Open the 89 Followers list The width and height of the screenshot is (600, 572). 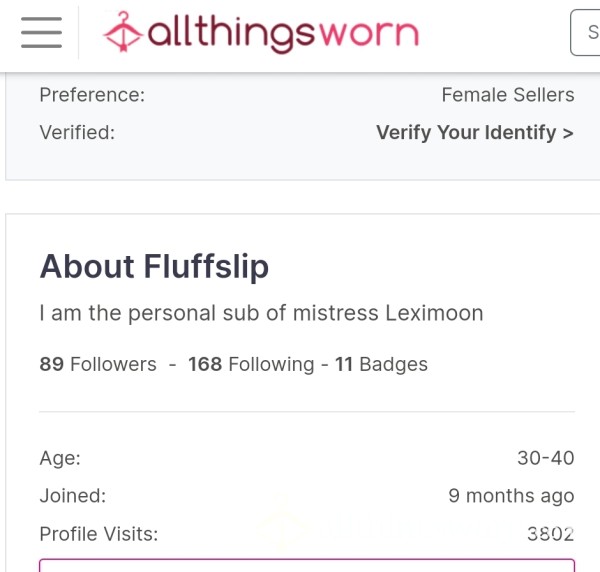click(98, 364)
